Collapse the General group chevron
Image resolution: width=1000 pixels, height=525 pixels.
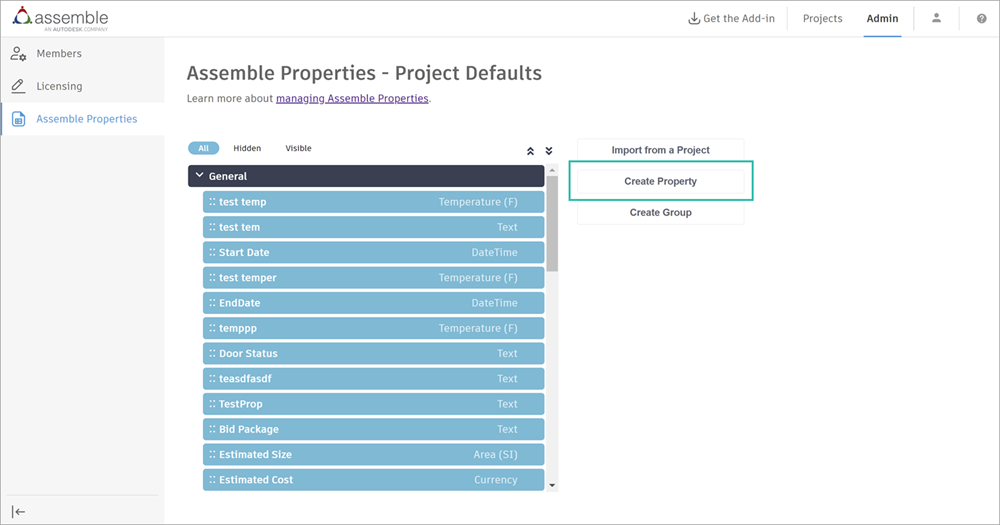199,176
